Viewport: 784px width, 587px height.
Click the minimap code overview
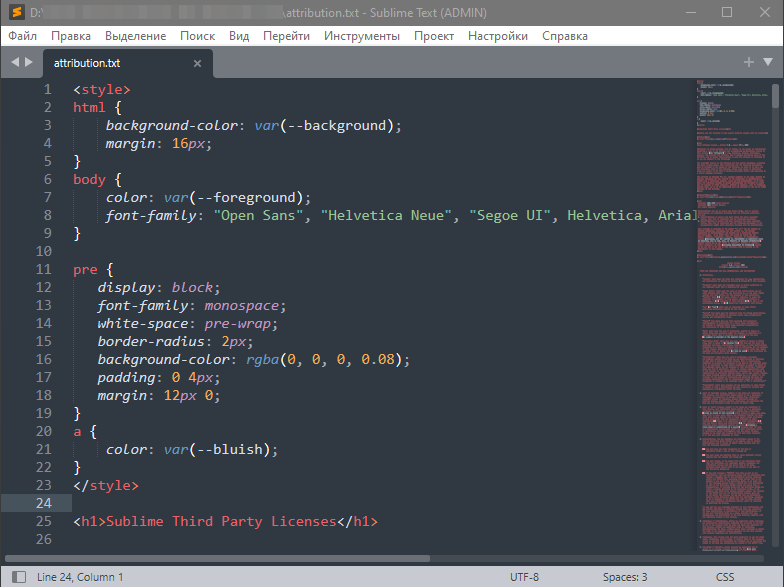point(732,315)
